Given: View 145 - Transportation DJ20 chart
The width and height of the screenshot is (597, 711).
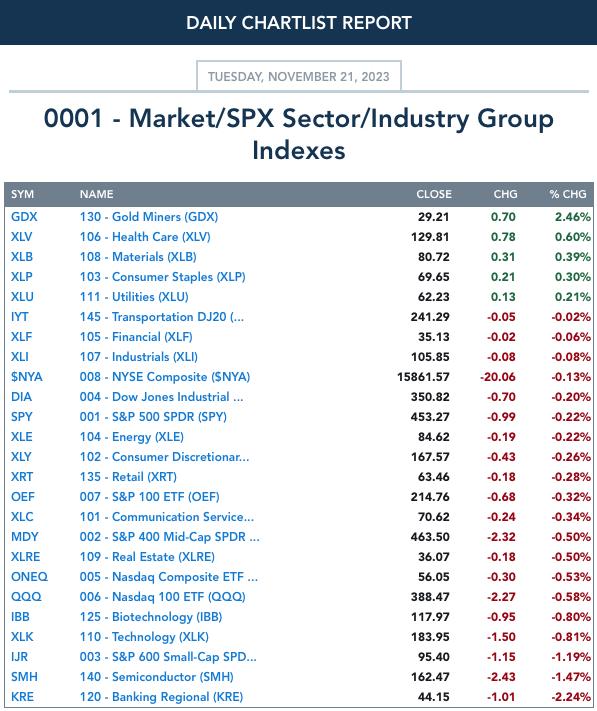Looking at the screenshot, I should [x=161, y=317].
